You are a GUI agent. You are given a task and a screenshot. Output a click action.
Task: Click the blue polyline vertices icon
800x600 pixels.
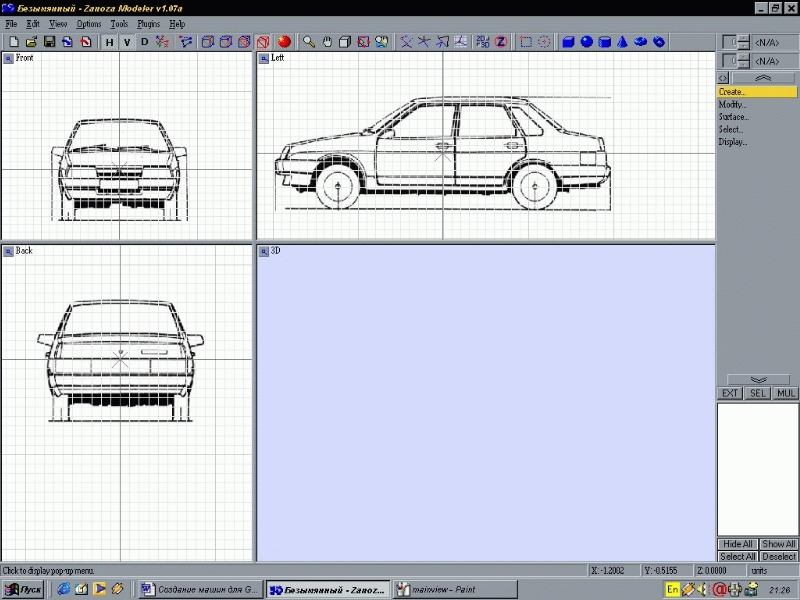coord(186,42)
